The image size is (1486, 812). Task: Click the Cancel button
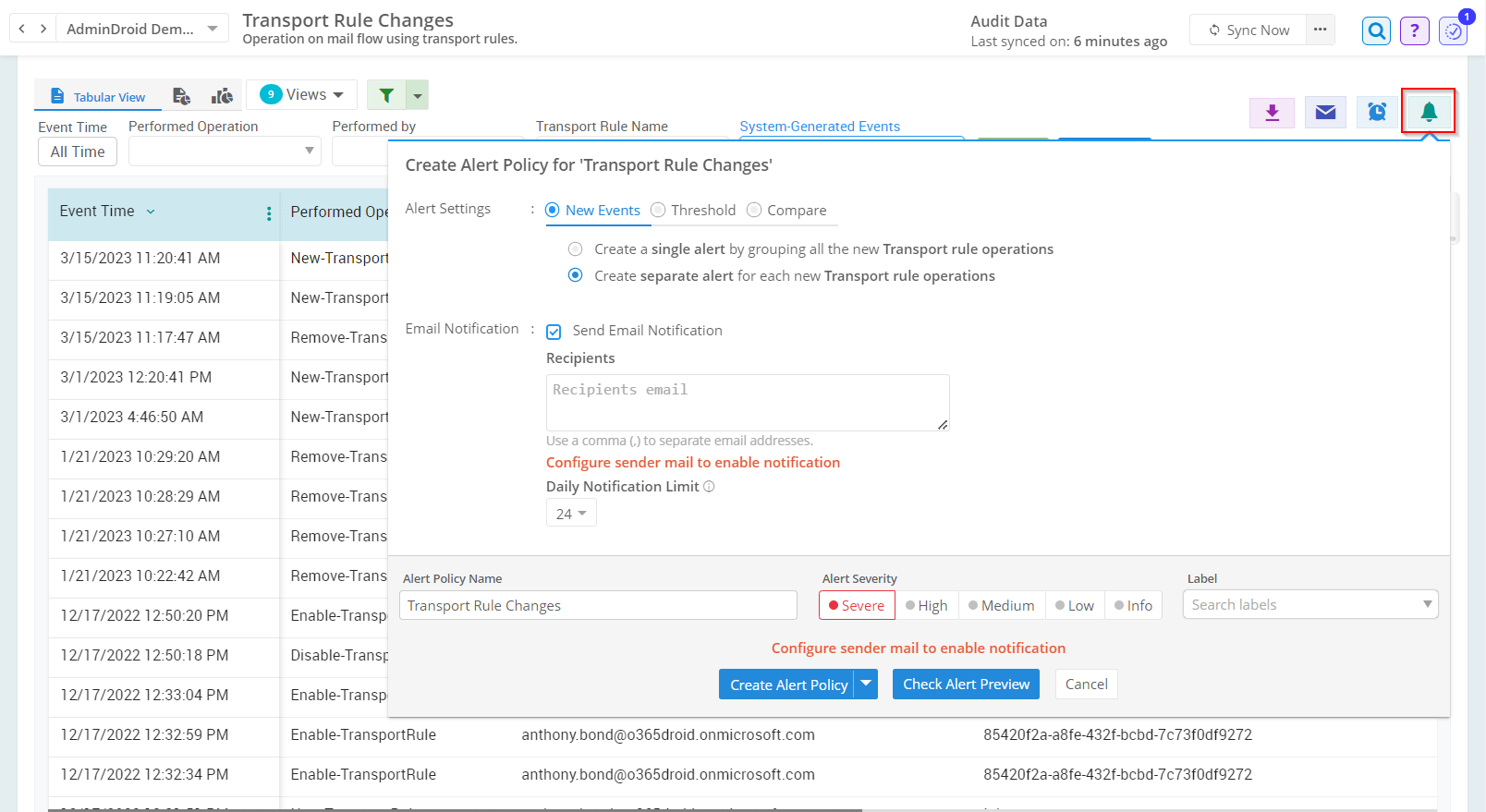pyautogui.click(x=1086, y=685)
